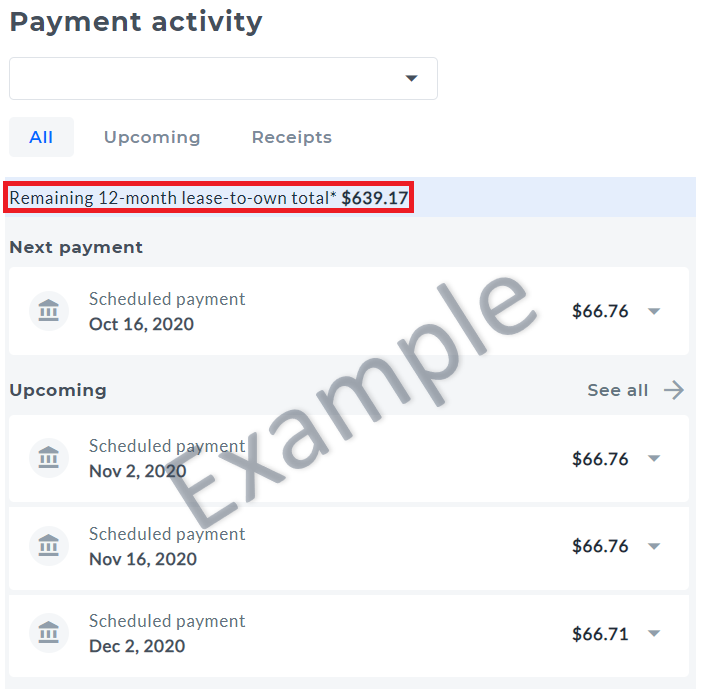Expand the Dec 2, 2020 $66.71 payment
Screen dimensions: 701x694
pyautogui.click(x=654, y=633)
